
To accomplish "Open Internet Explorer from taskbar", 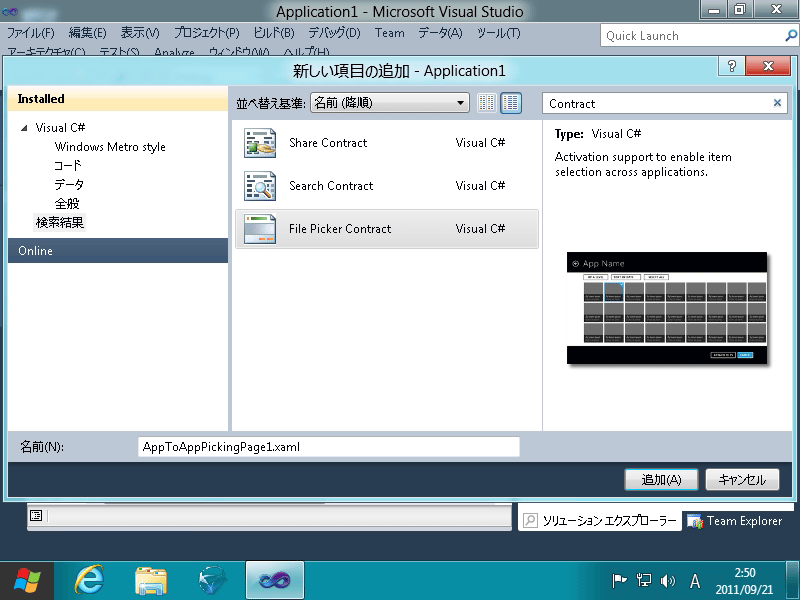I will (91, 580).
